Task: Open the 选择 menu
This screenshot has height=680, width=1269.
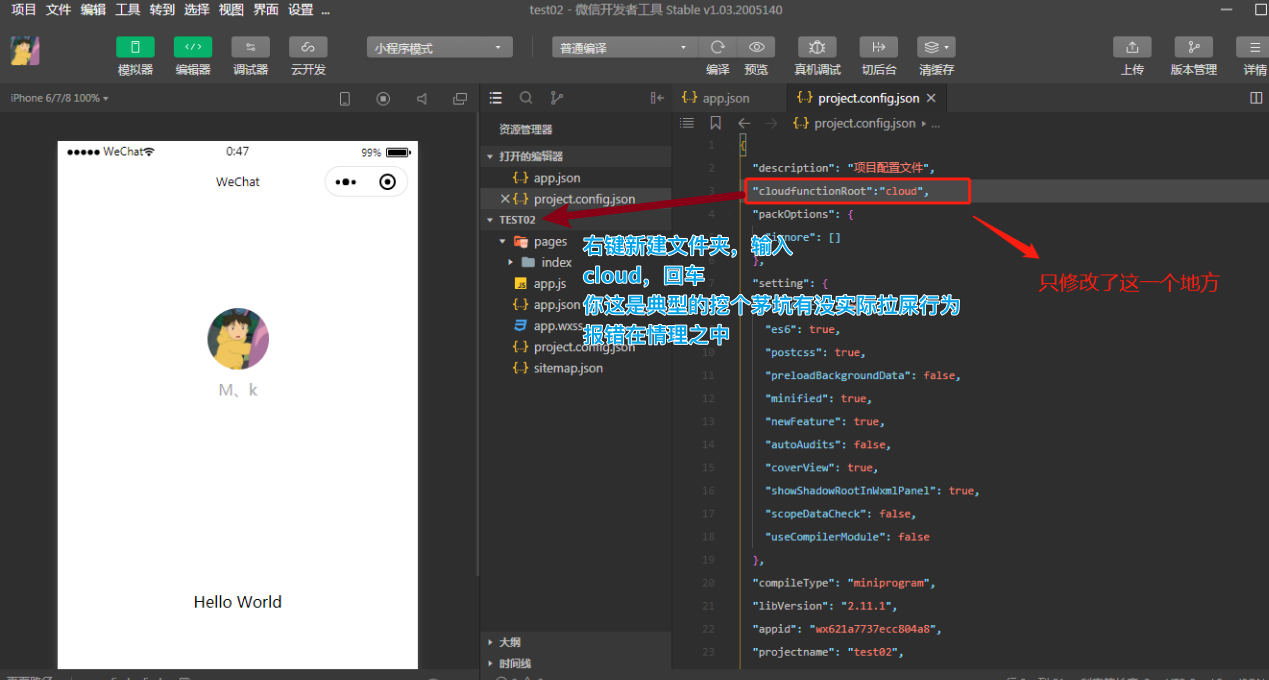Action: pyautogui.click(x=197, y=10)
